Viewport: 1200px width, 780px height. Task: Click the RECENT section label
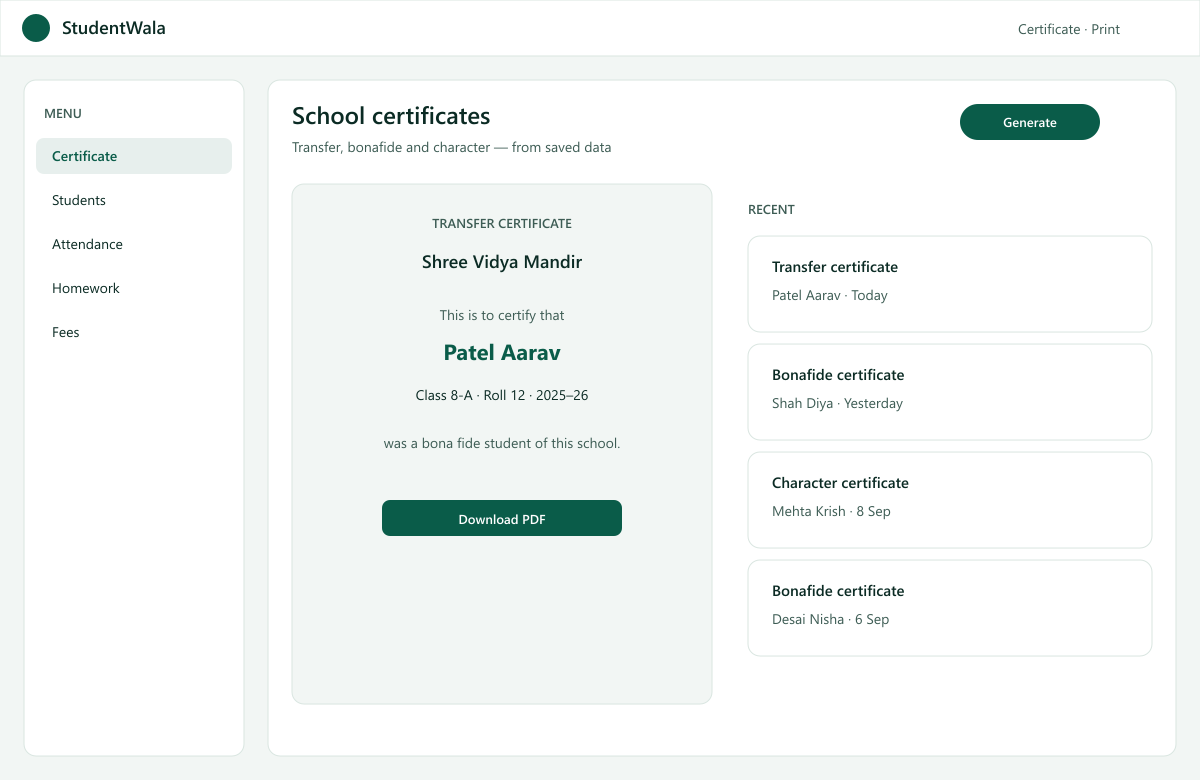[x=771, y=210]
